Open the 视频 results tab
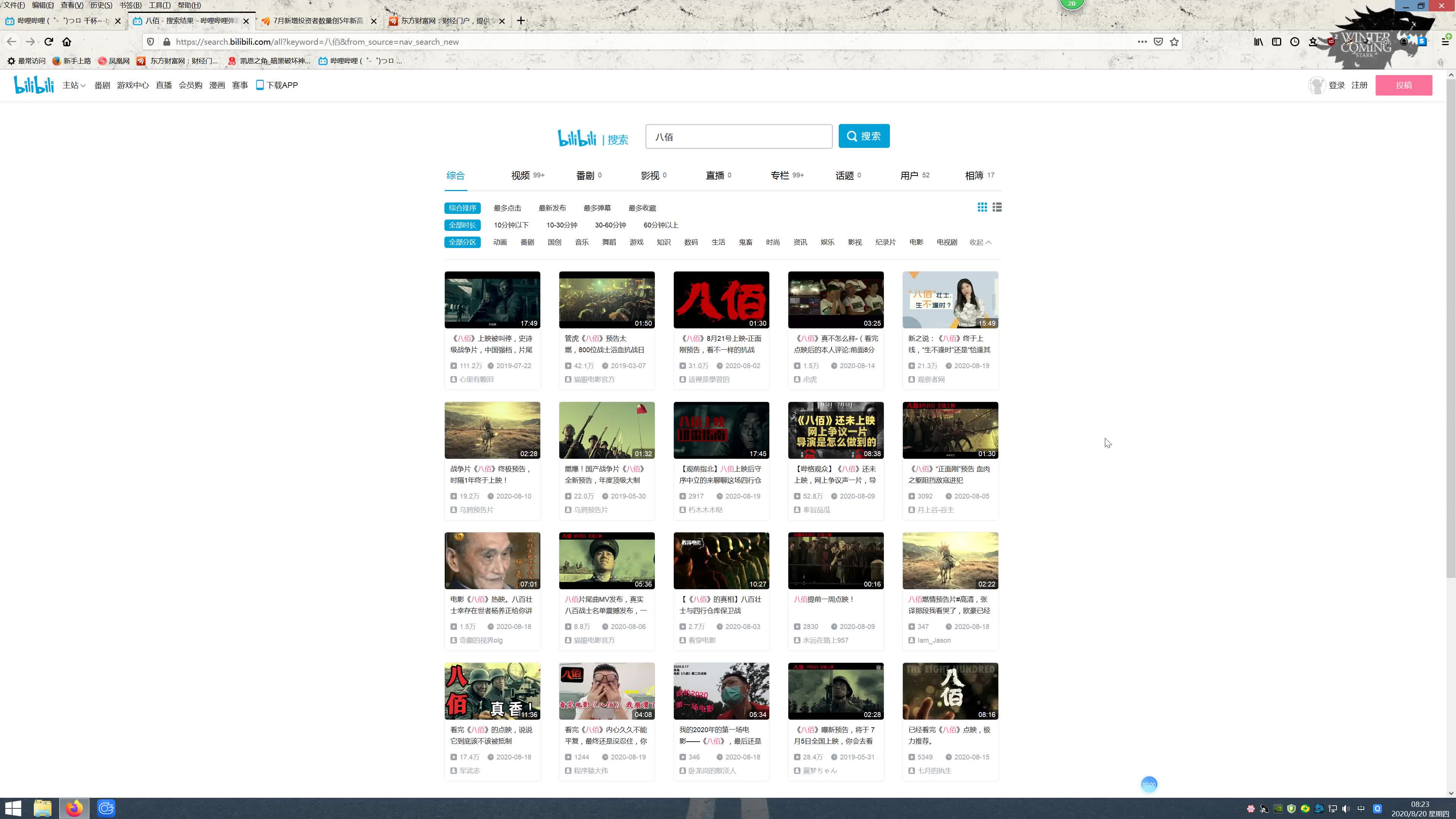The height and width of the screenshot is (819, 1456). (527, 175)
